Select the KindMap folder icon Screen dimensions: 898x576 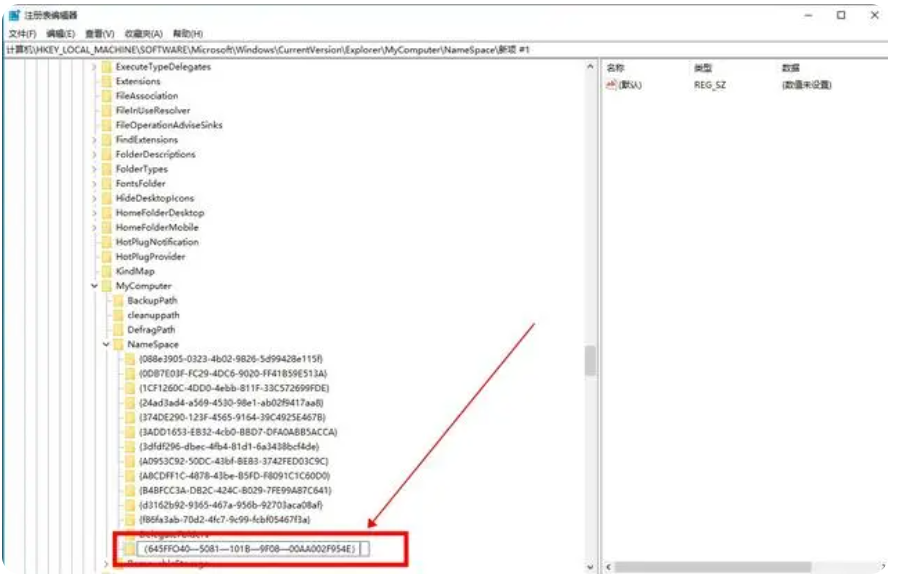click(x=107, y=271)
